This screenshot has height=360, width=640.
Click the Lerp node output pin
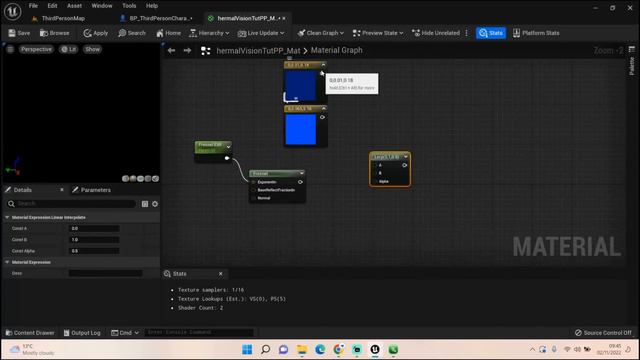[404, 165]
